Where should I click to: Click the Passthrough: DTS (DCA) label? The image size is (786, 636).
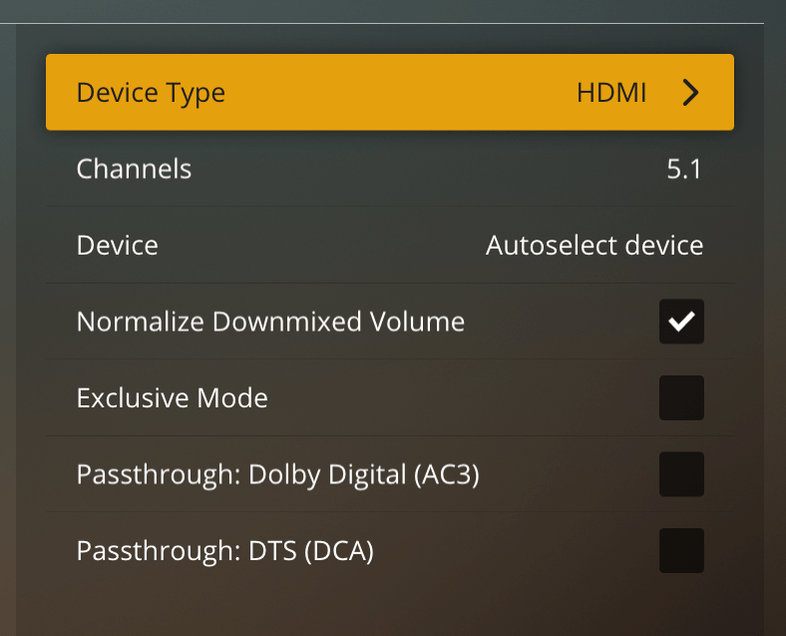[x=224, y=550]
